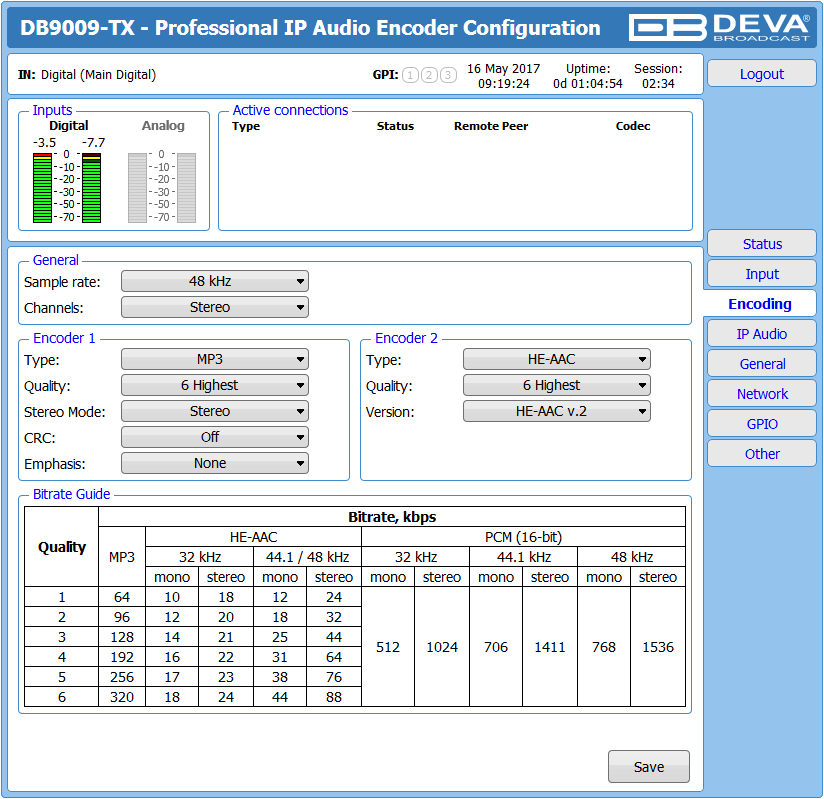Click the right Analog level meter
This screenshot has width=824, height=799.
(186, 188)
